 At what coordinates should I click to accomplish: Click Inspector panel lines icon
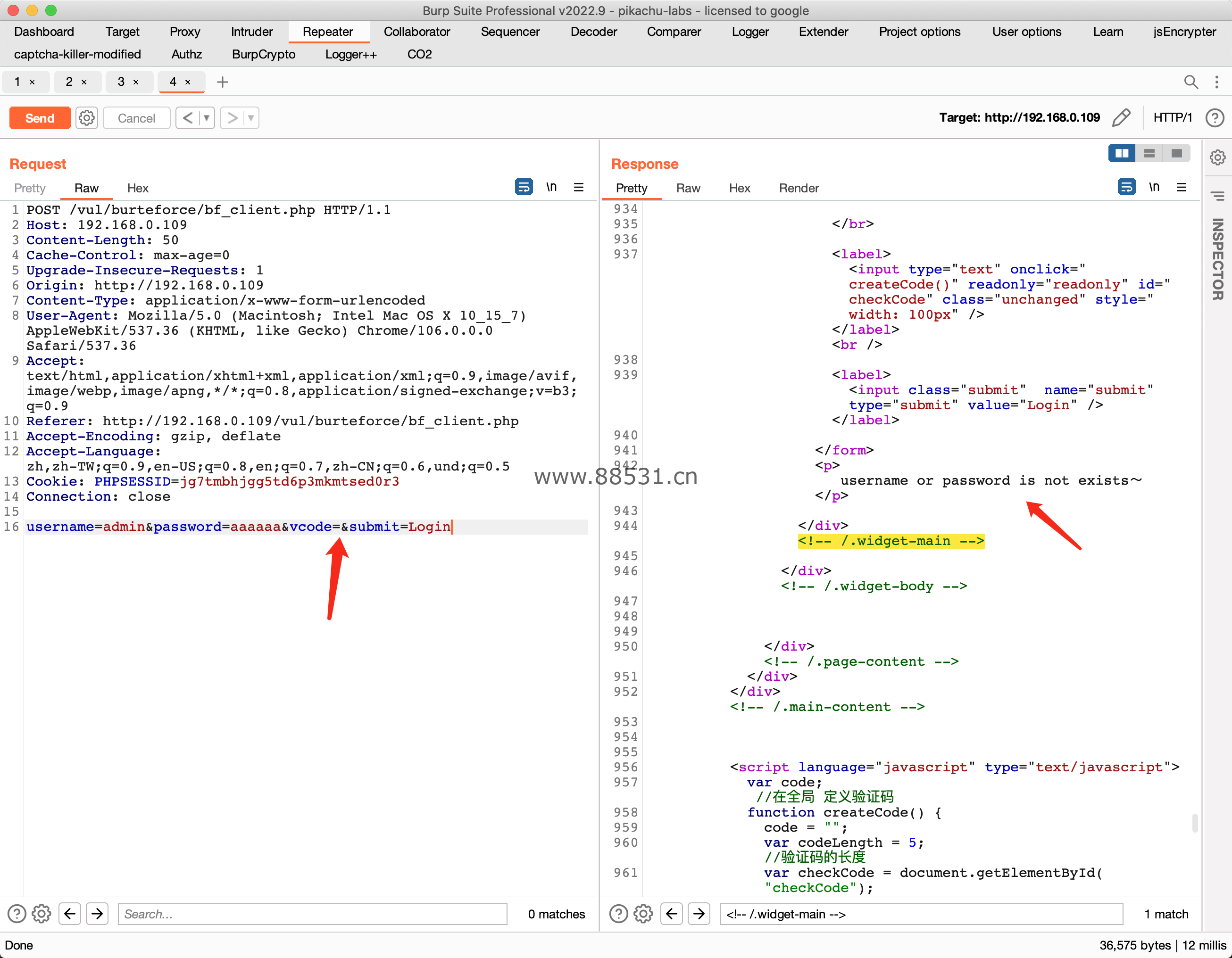pos(1217,196)
